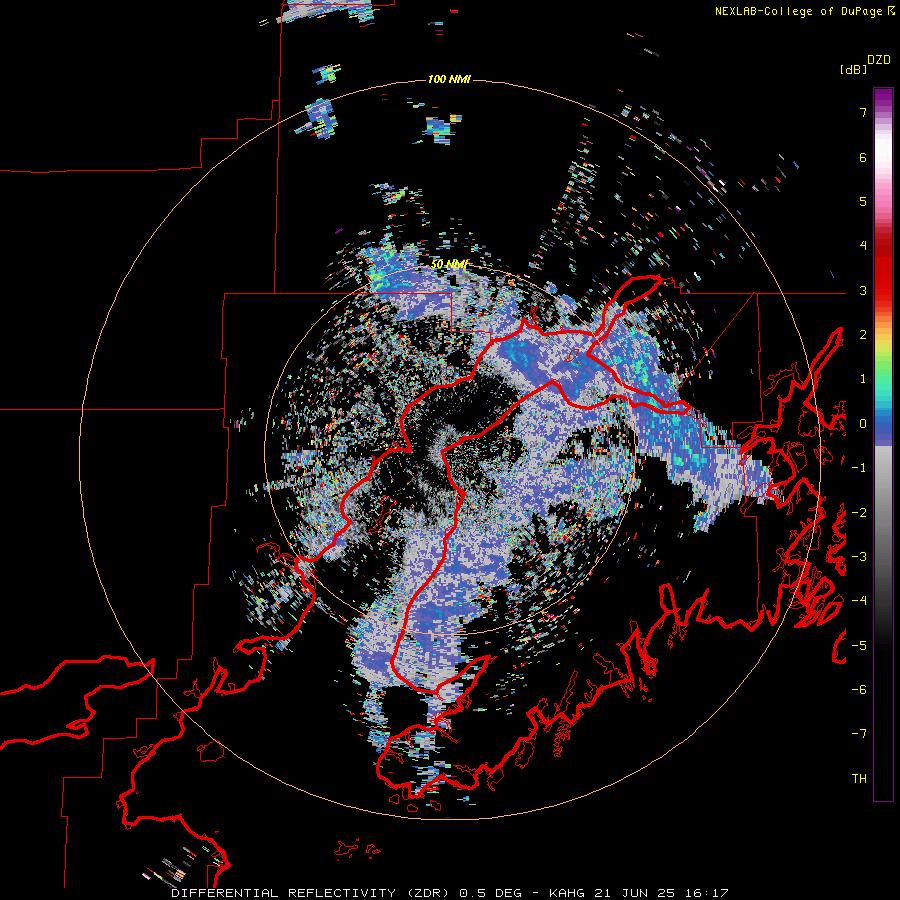This screenshot has width=900, height=900.
Task: Click the Differential Reflectivity caption at bottom
Action: [450, 893]
